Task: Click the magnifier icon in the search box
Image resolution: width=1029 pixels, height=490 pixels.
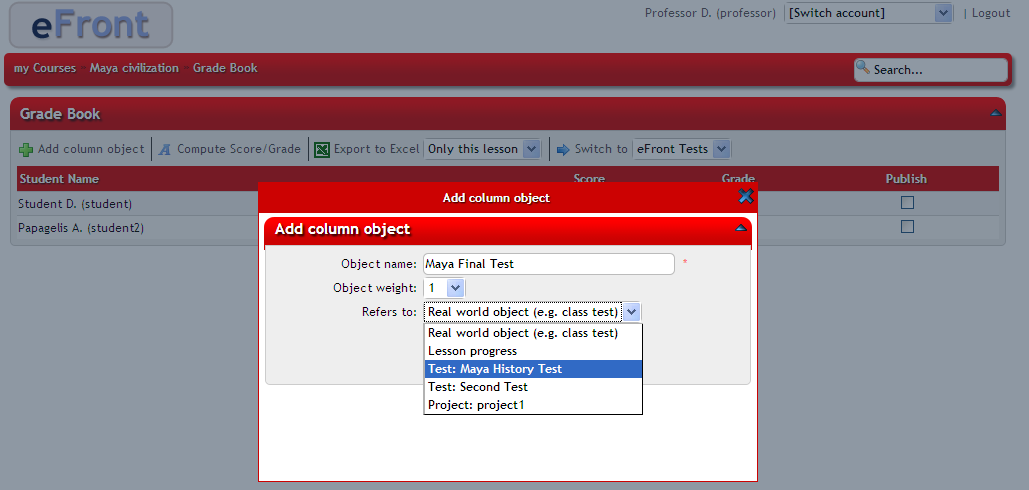Action: click(x=863, y=68)
